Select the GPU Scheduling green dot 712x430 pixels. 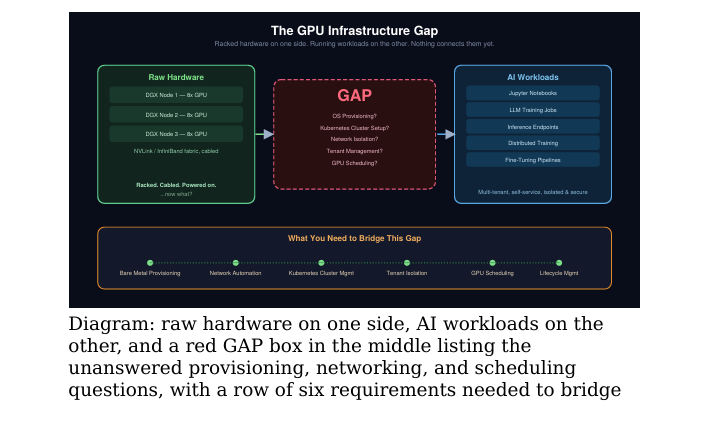click(x=492, y=262)
